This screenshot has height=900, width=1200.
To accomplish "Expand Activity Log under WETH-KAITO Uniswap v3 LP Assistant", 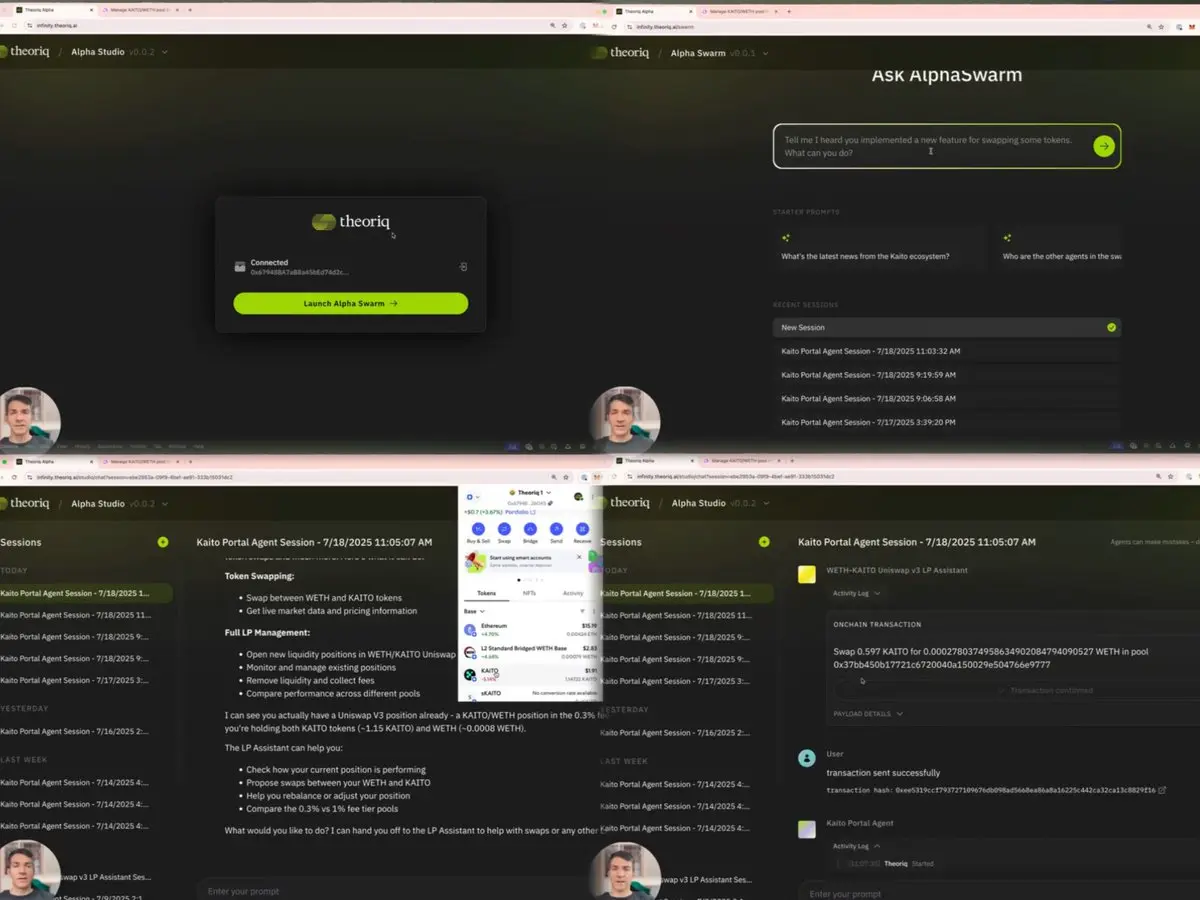I will (857, 593).
